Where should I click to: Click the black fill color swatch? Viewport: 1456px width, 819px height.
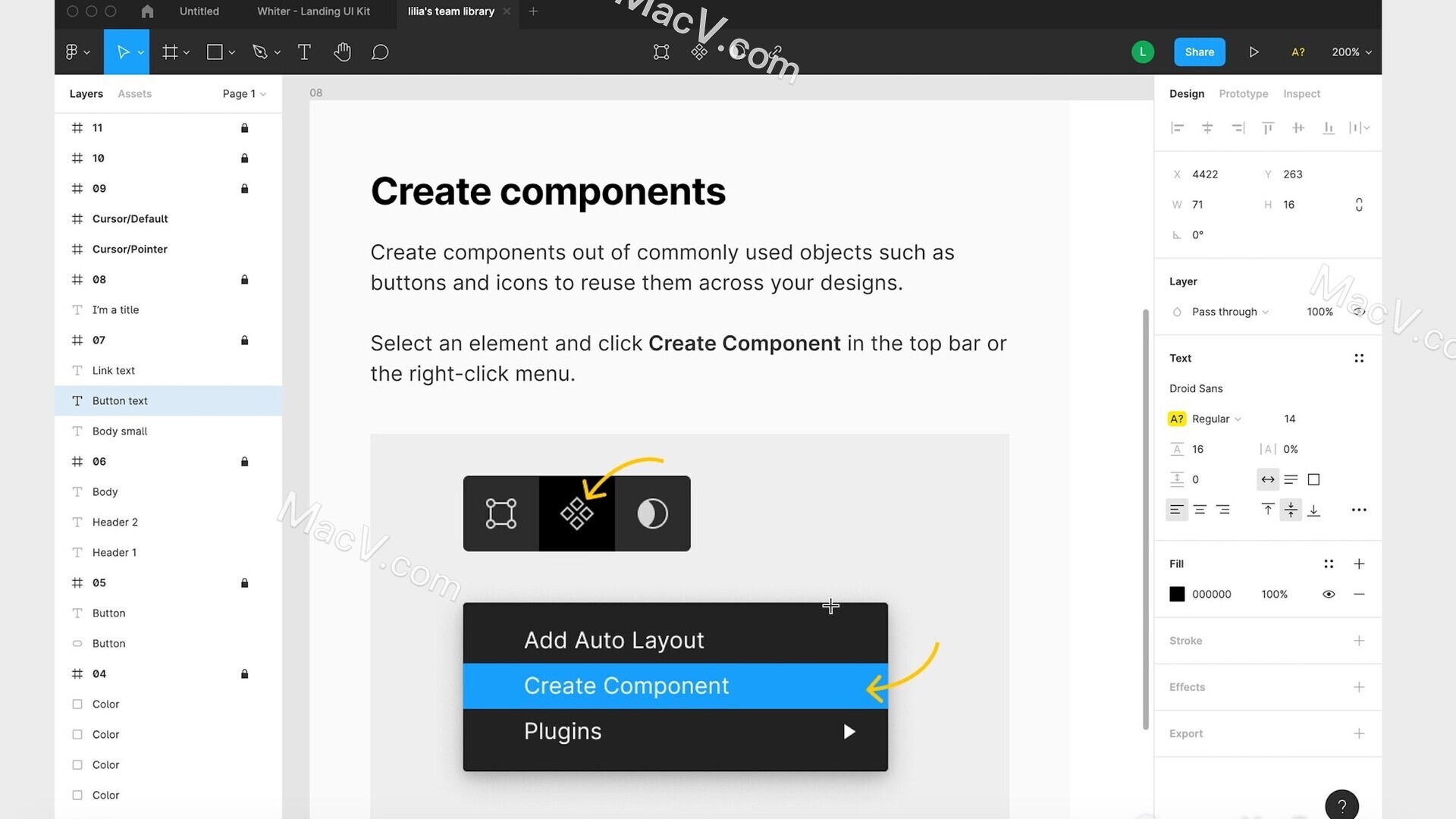click(1177, 593)
